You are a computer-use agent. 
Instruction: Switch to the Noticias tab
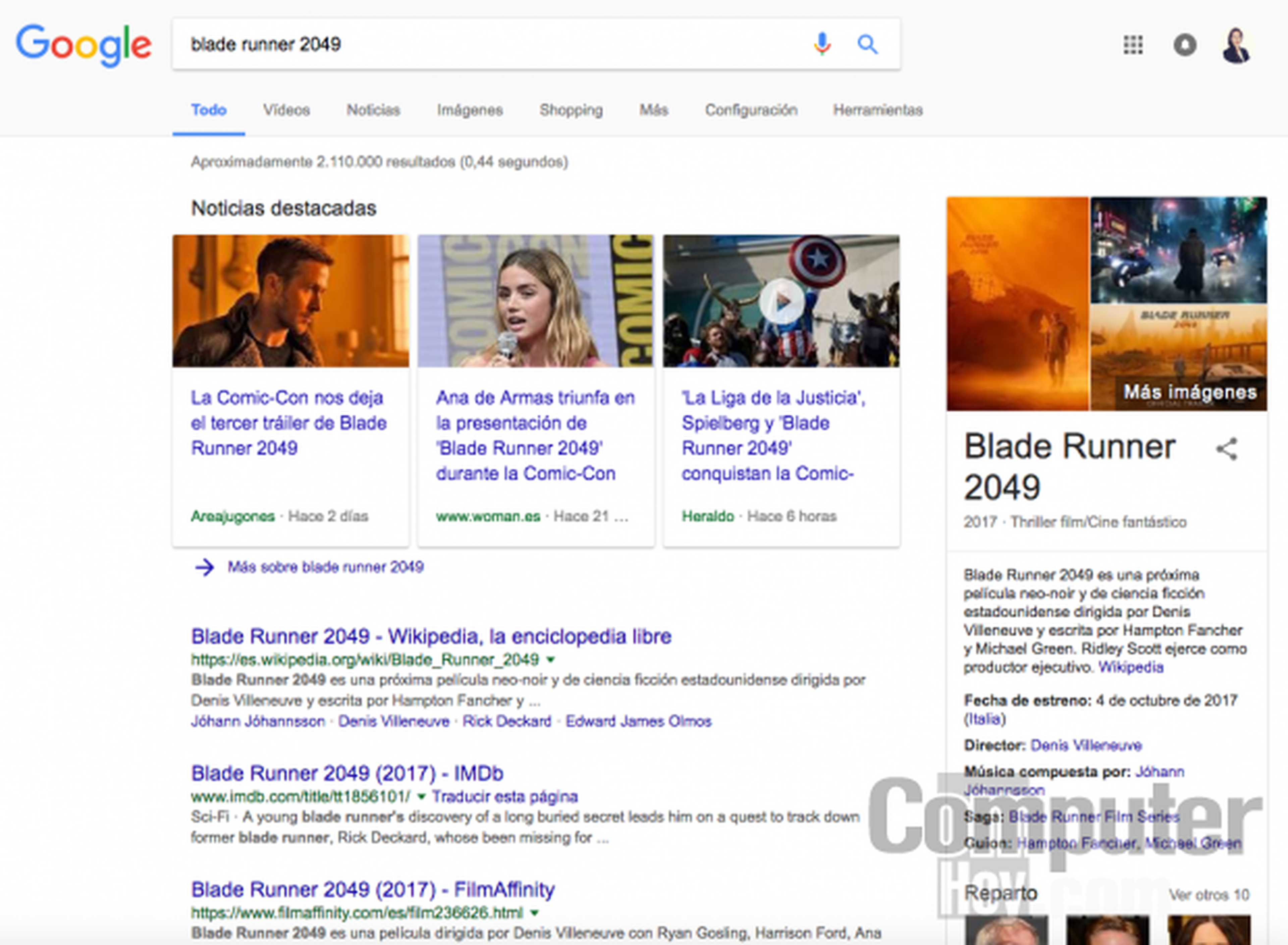coord(373,110)
